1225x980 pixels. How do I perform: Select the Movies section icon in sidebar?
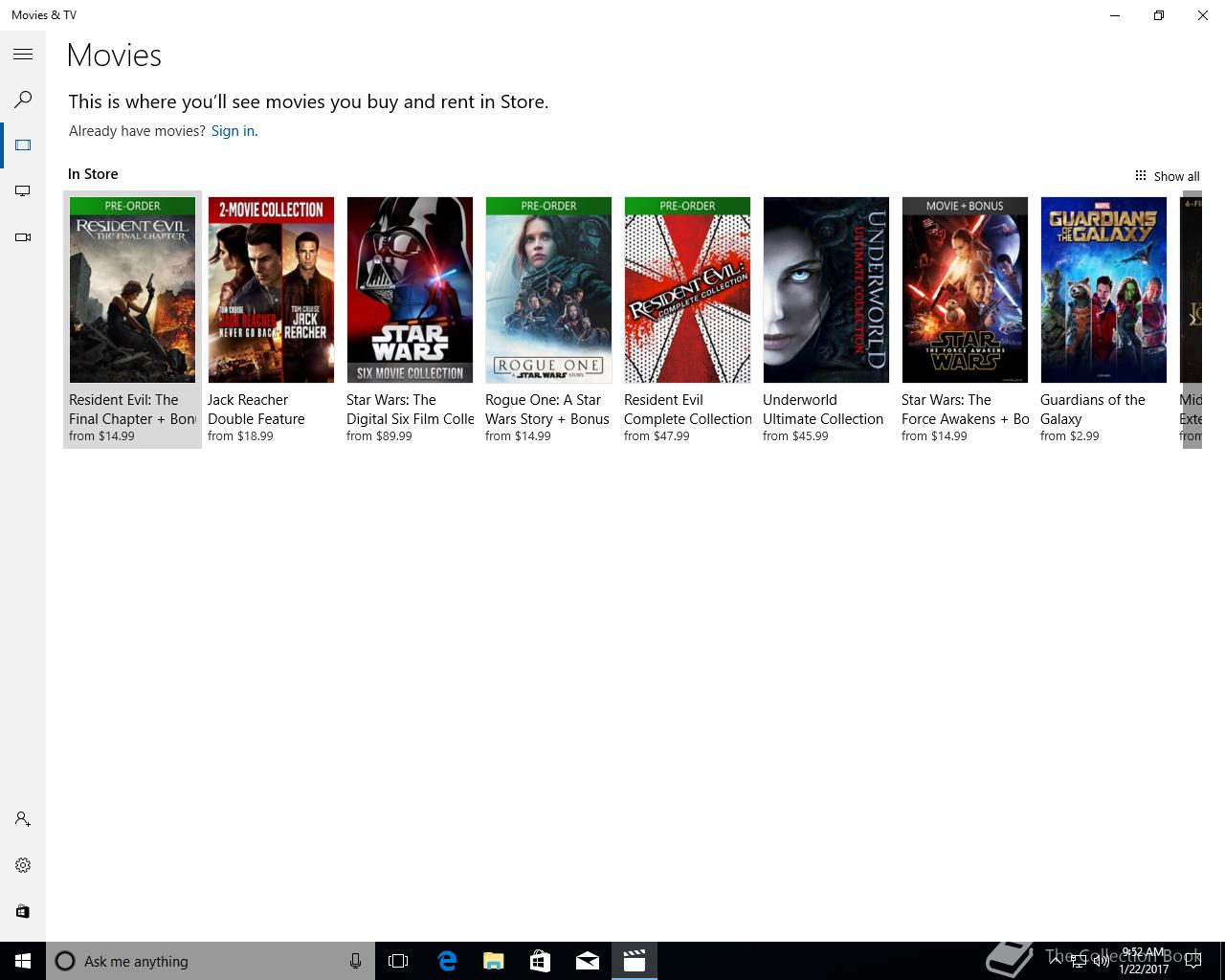point(23,145)
